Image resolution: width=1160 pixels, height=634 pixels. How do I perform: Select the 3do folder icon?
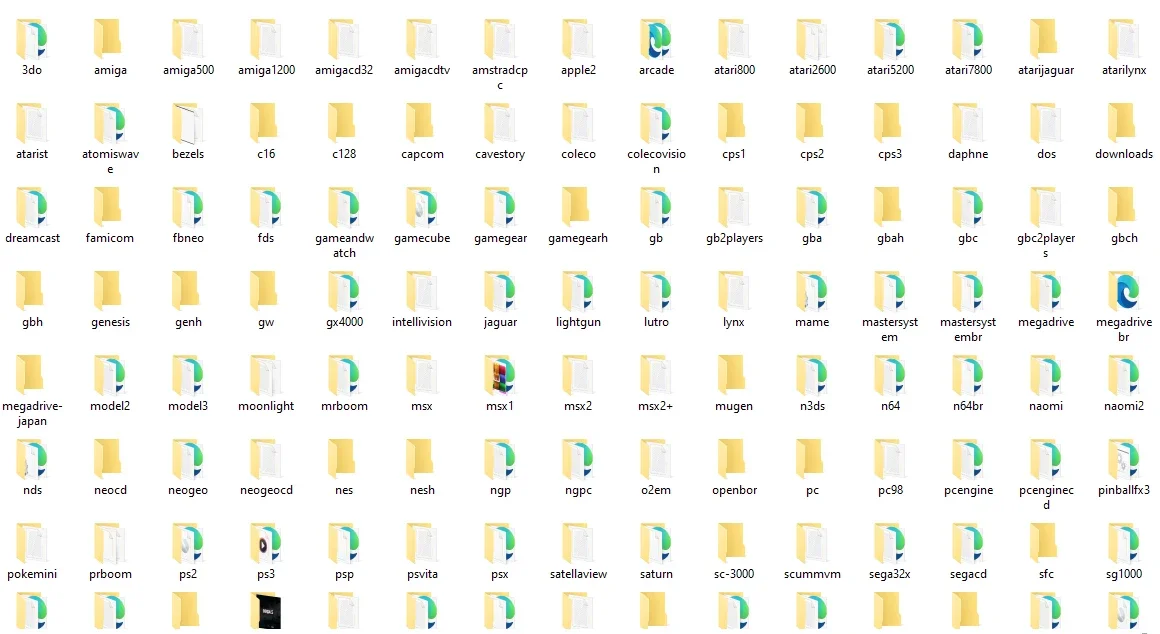32,39
